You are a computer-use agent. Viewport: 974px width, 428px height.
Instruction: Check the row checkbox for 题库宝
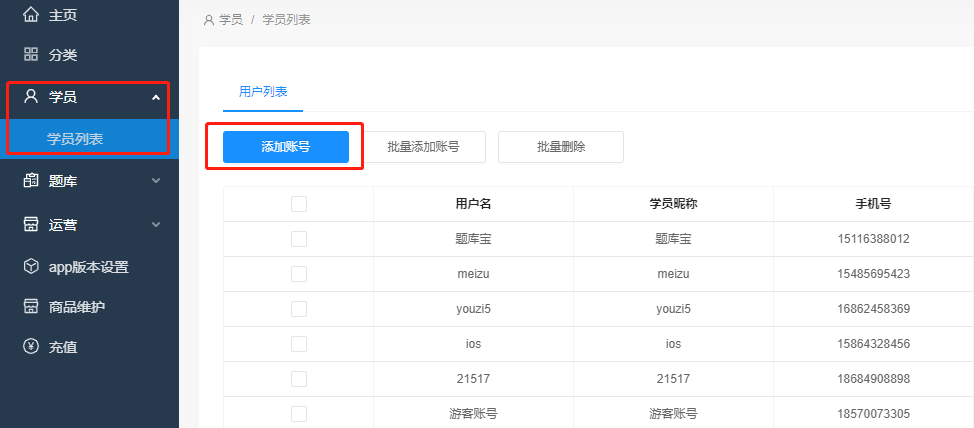coord(299,239)
